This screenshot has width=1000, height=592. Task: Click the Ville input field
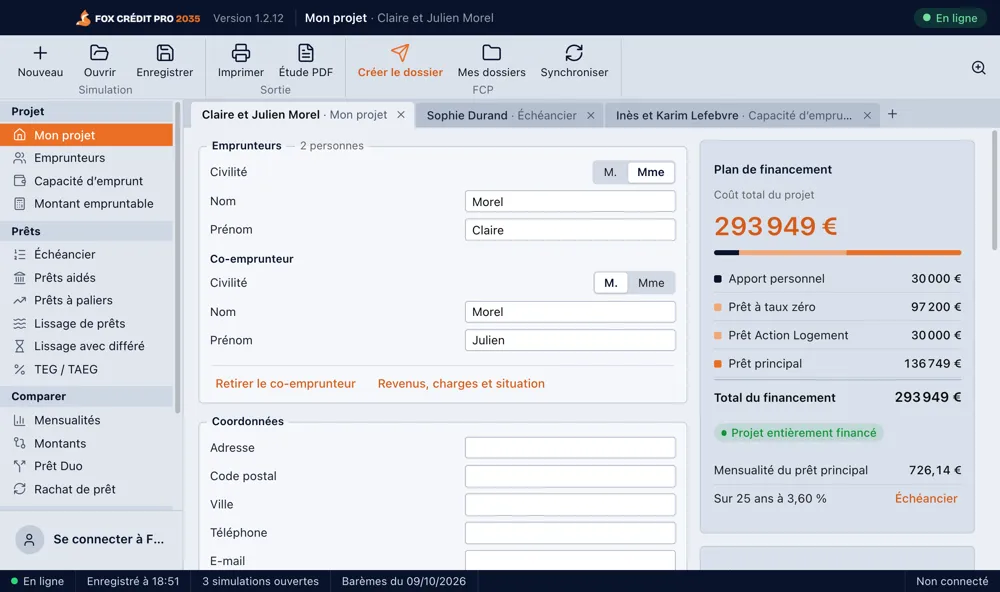point(570,505)
